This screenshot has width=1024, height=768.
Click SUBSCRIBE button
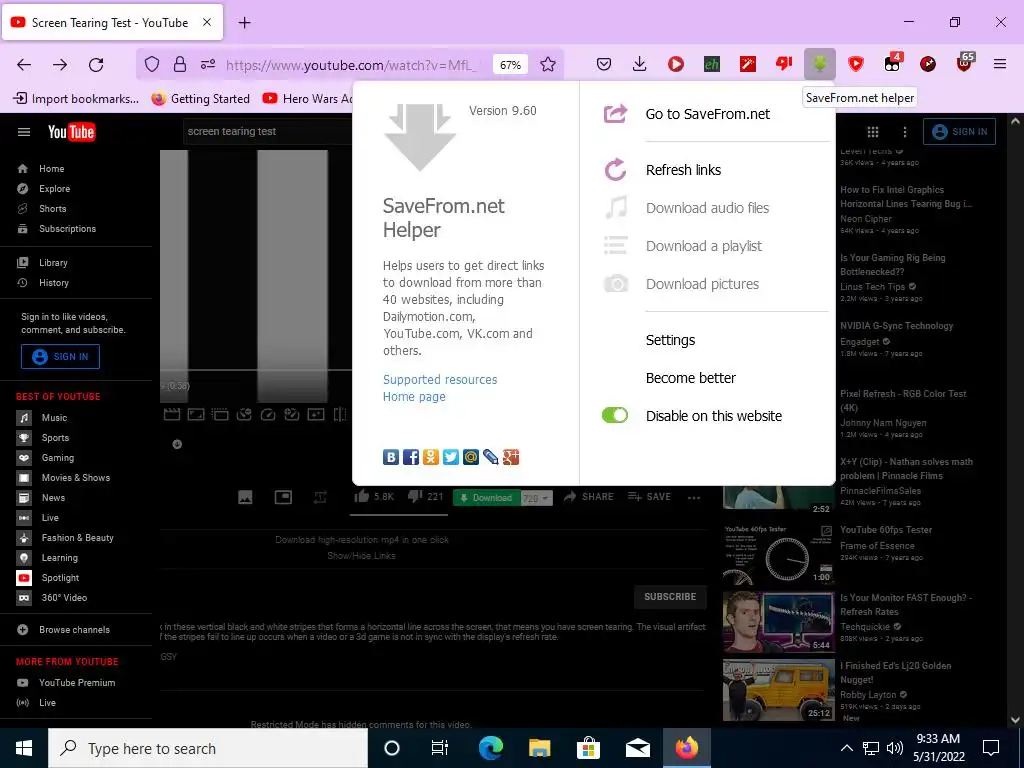click(x=670, y=597)
